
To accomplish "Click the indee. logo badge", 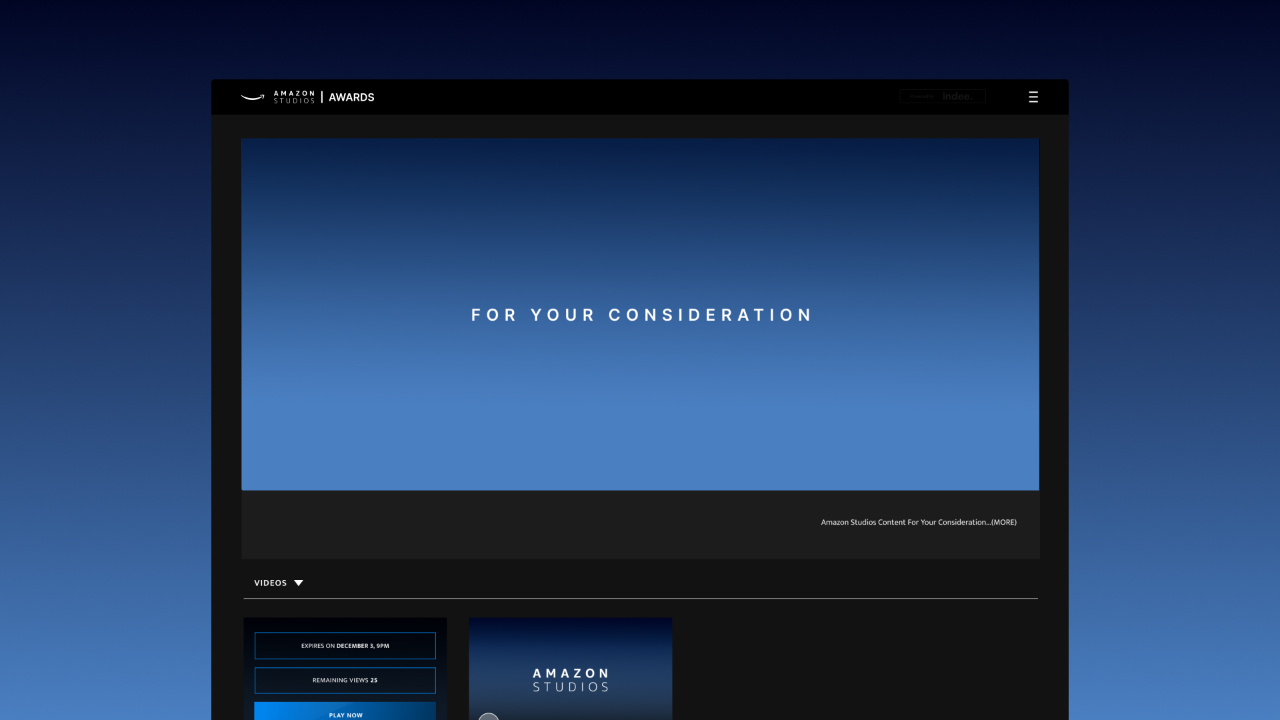I will coord(958,97).
